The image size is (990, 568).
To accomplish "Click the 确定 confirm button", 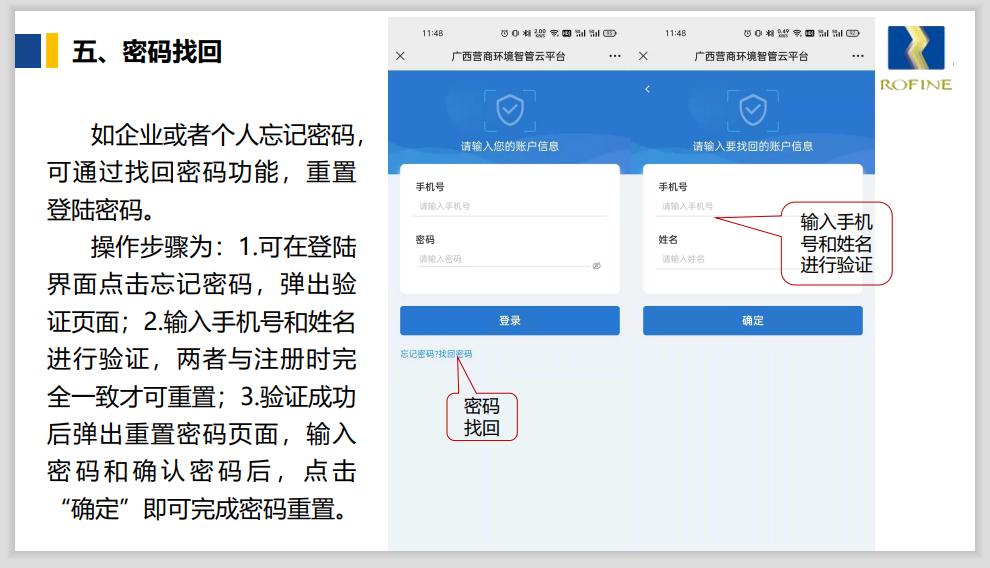I will click(752, 321).
